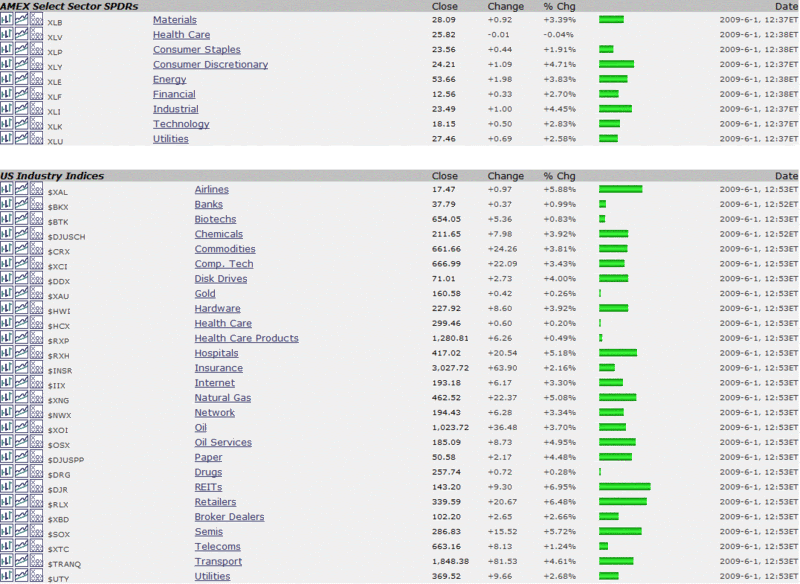The image size is (800, 584).
Task: Click the AMEX Select Sector SPDRs heading
Action: point(69,6)
